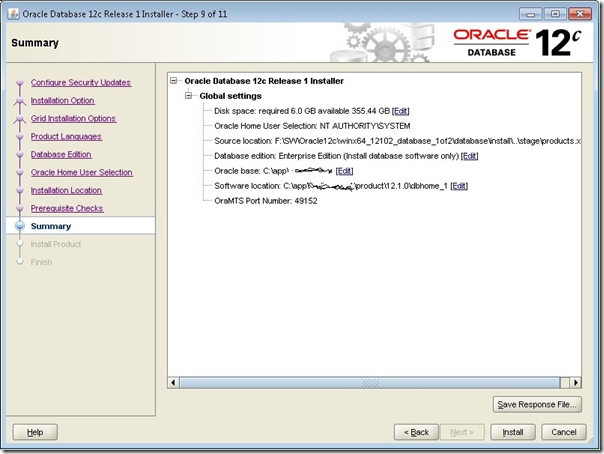Open Help for the installer
Viewport: 604px width, 454px height.
coord(35,432)
